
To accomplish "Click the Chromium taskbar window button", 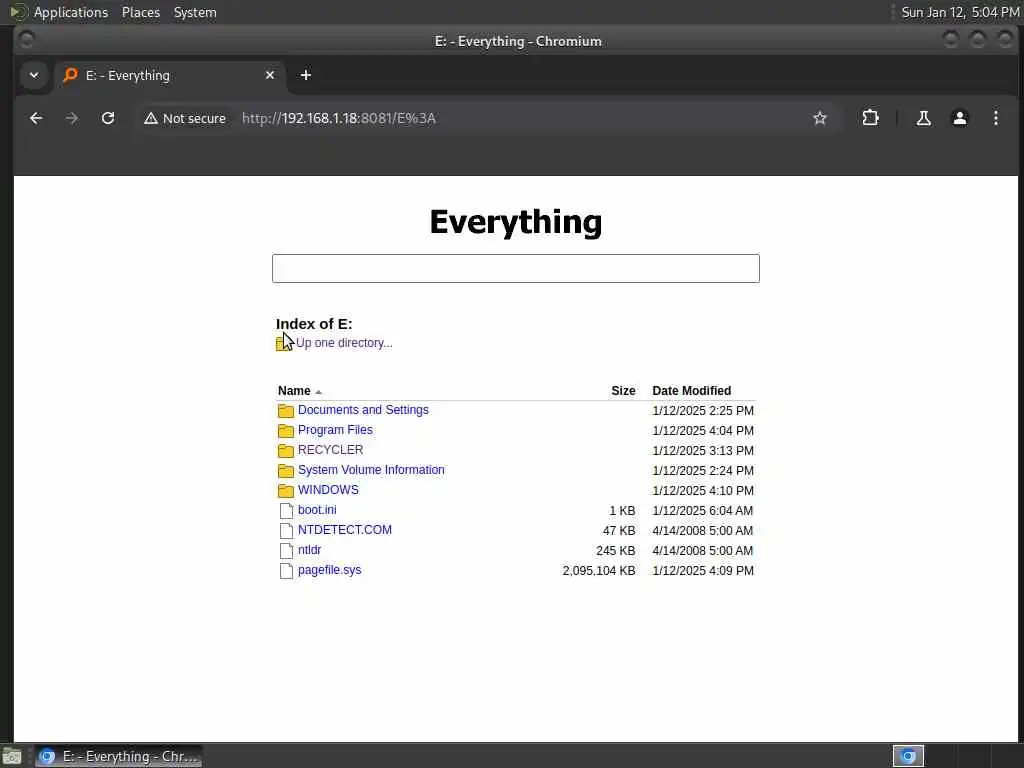I will (x=119, y=756).
